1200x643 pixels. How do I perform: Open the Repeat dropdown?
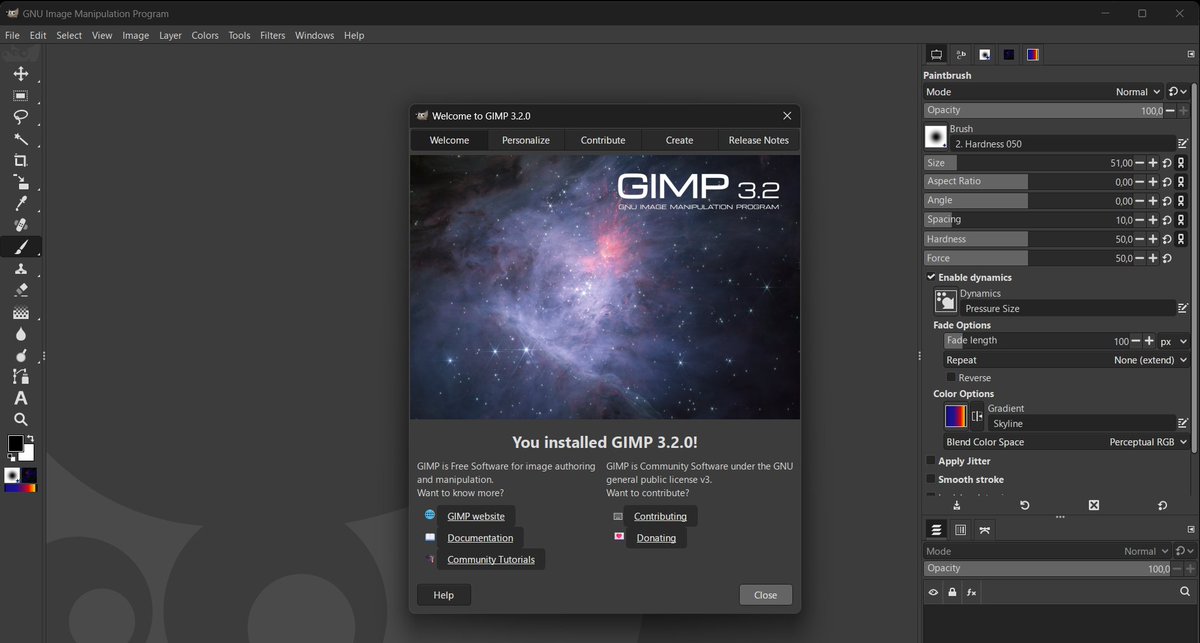tap(1067, 360)
